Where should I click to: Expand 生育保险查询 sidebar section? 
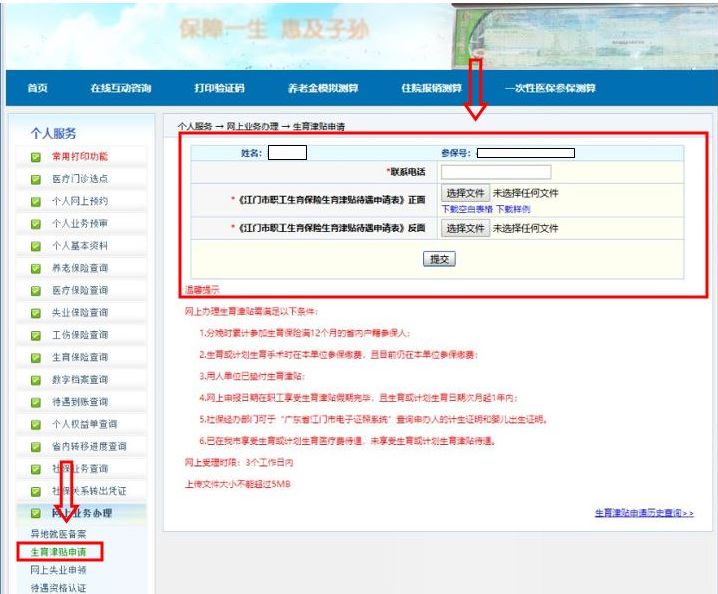point(82,357)
